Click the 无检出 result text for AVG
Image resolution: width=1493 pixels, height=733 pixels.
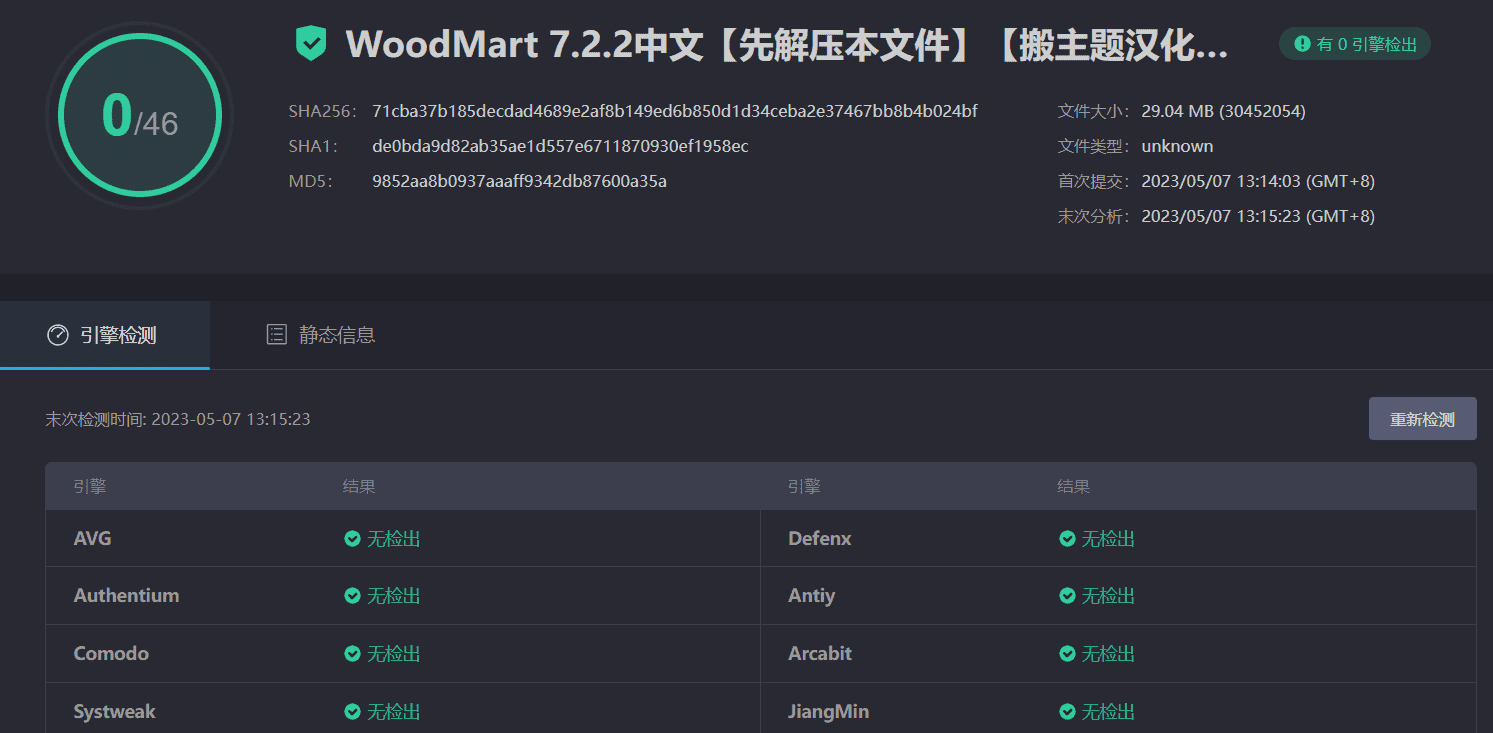394,539
